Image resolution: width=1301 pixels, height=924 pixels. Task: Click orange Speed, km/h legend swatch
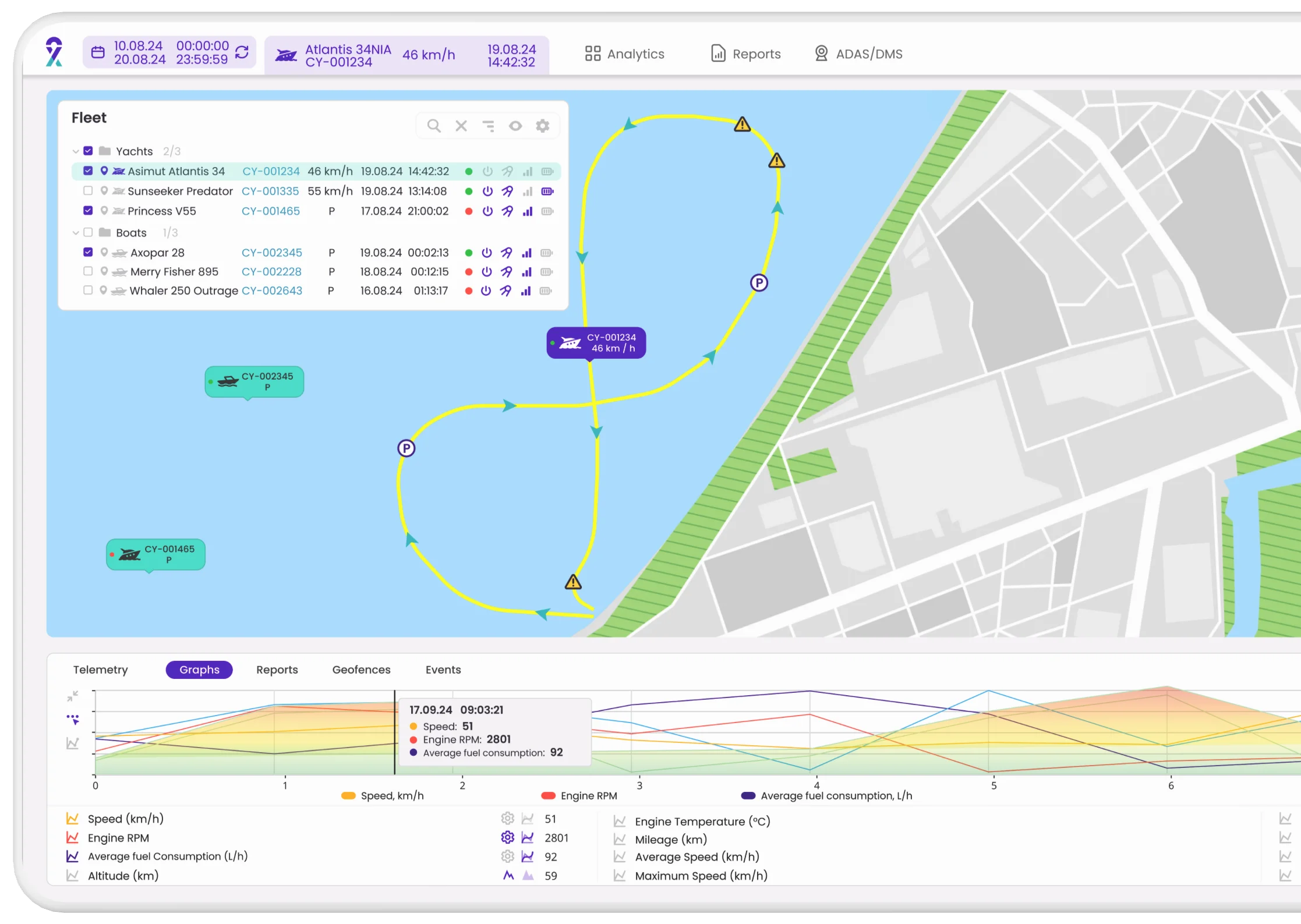coord(348,796)
